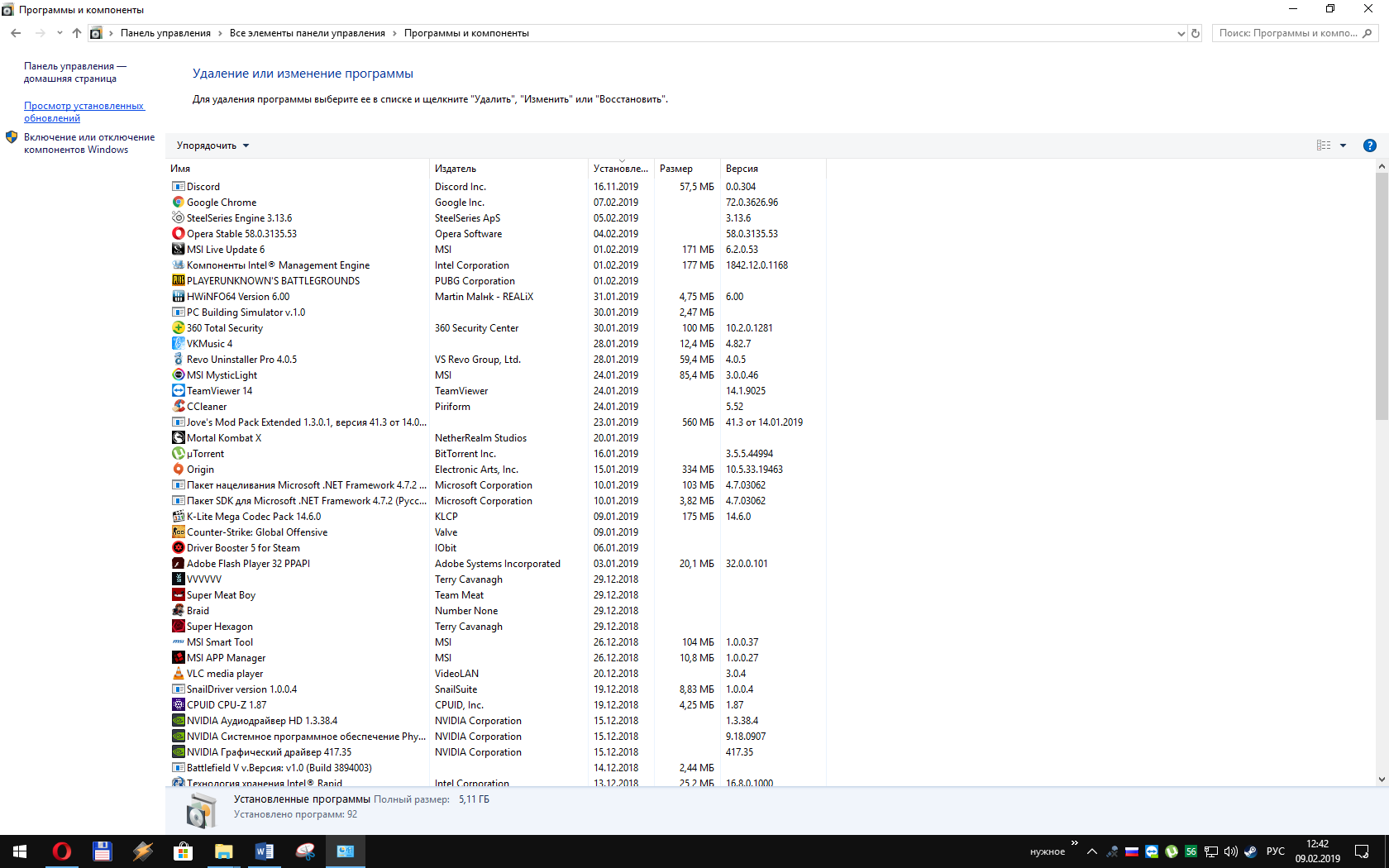
Task: Select the NVIDIA Графический драйвер 417.35 row
Action: 496,752
